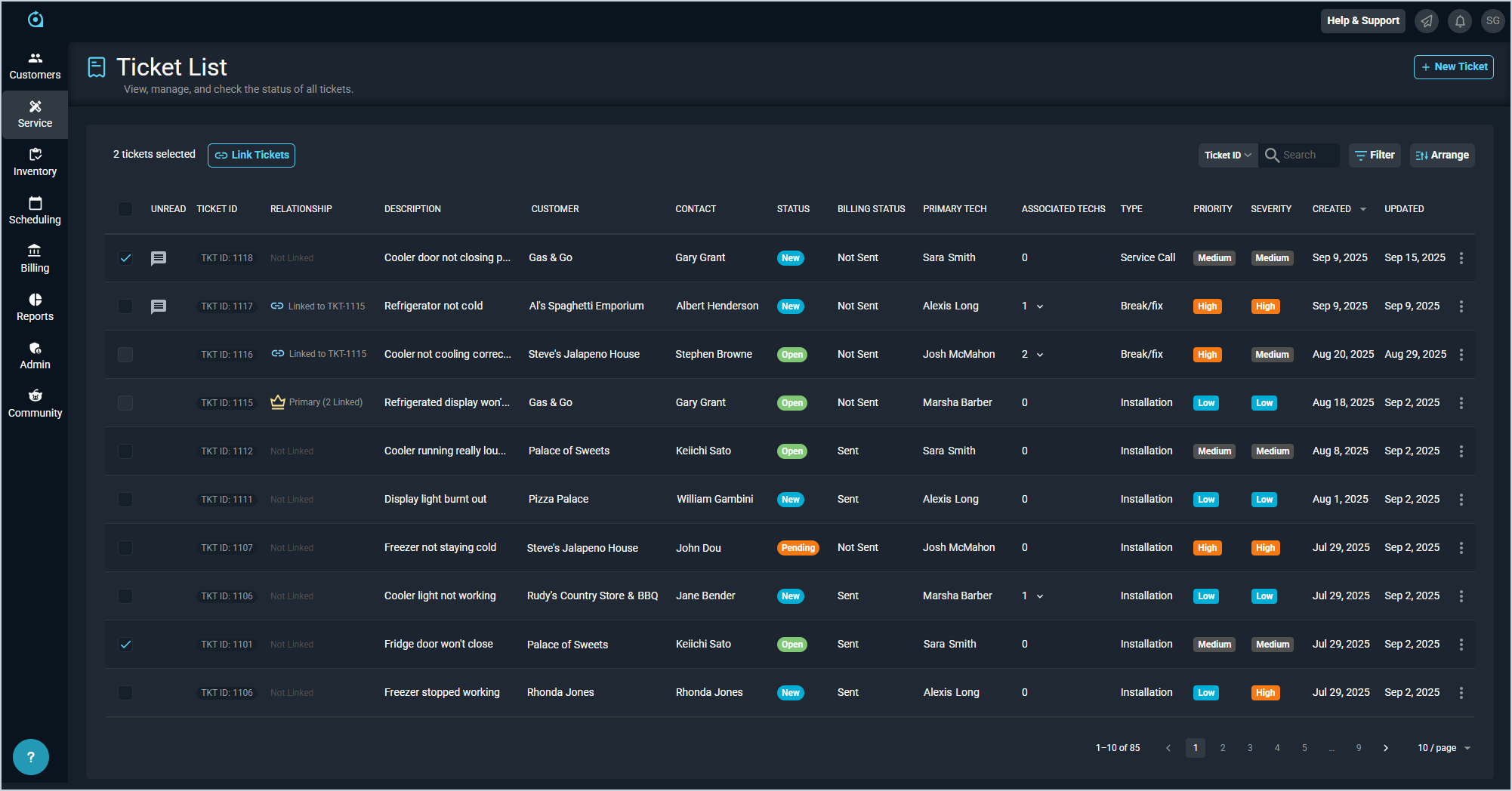The width and height of the screenshot is (1512, 791).
Task: Open the notifications bell icon
Action: point(1460,21)
